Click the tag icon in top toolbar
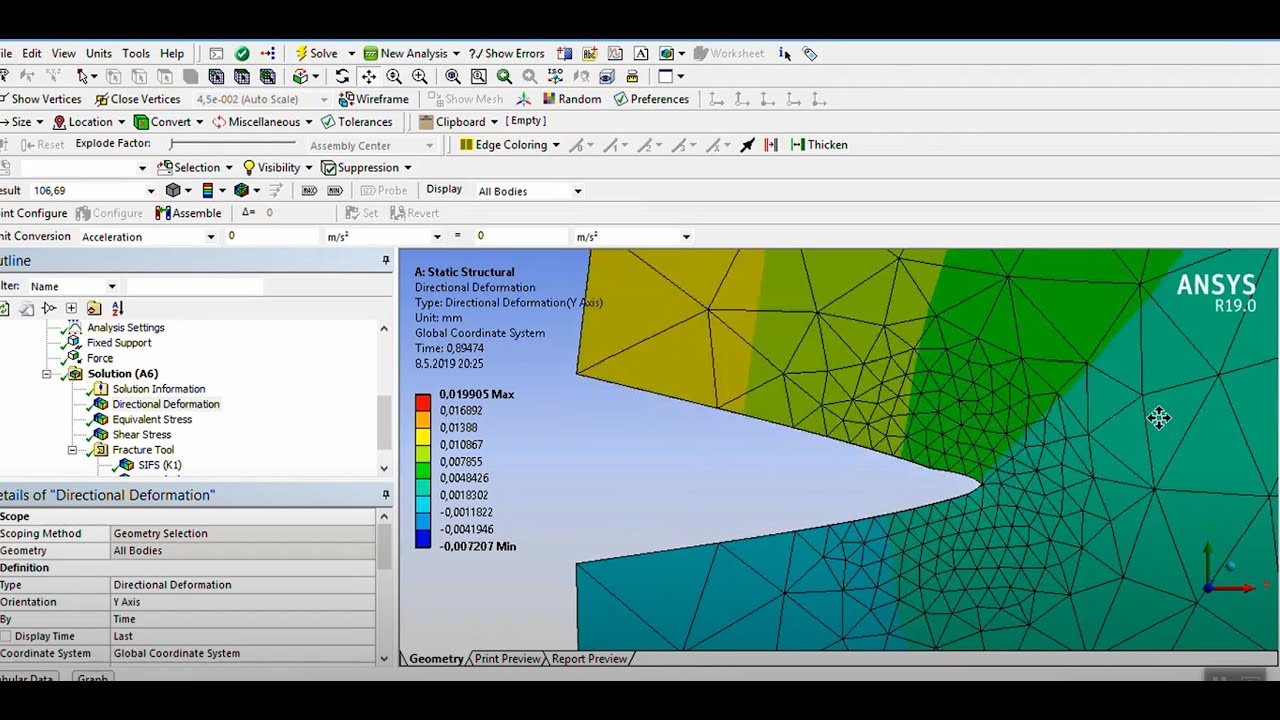This screenshot has height=720, width=1280. (x=810, y=53)
